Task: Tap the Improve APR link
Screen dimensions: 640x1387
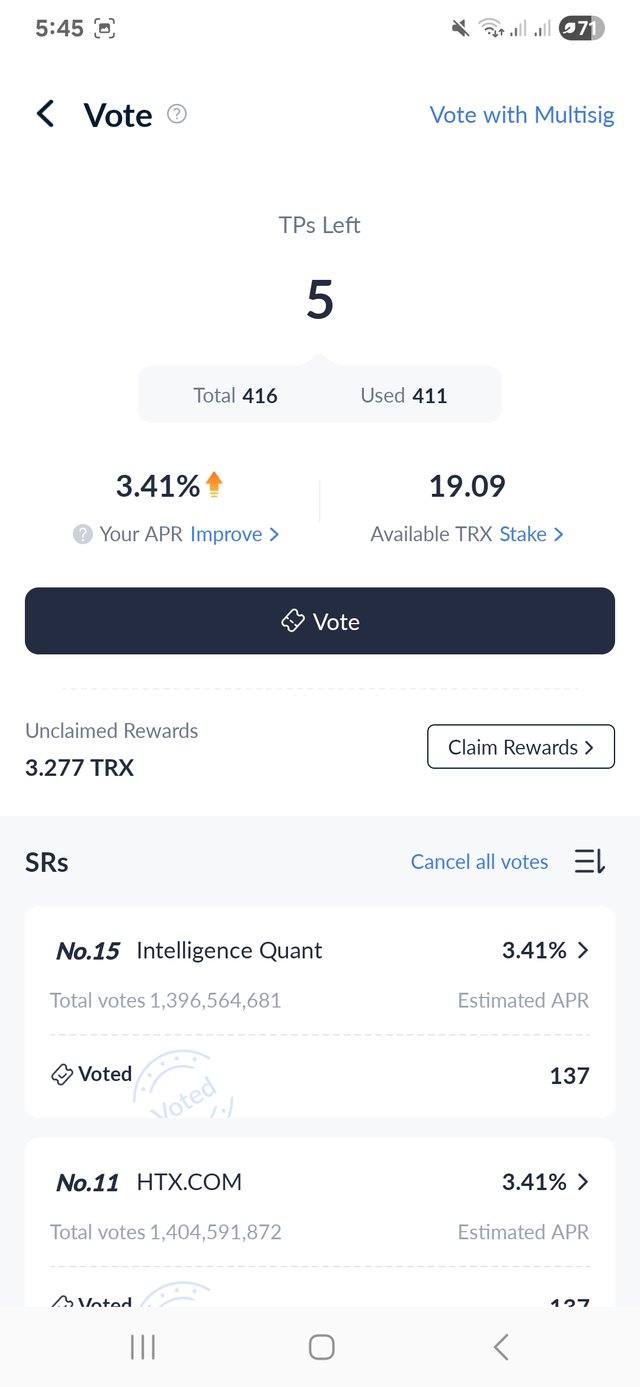Action: 234,535
